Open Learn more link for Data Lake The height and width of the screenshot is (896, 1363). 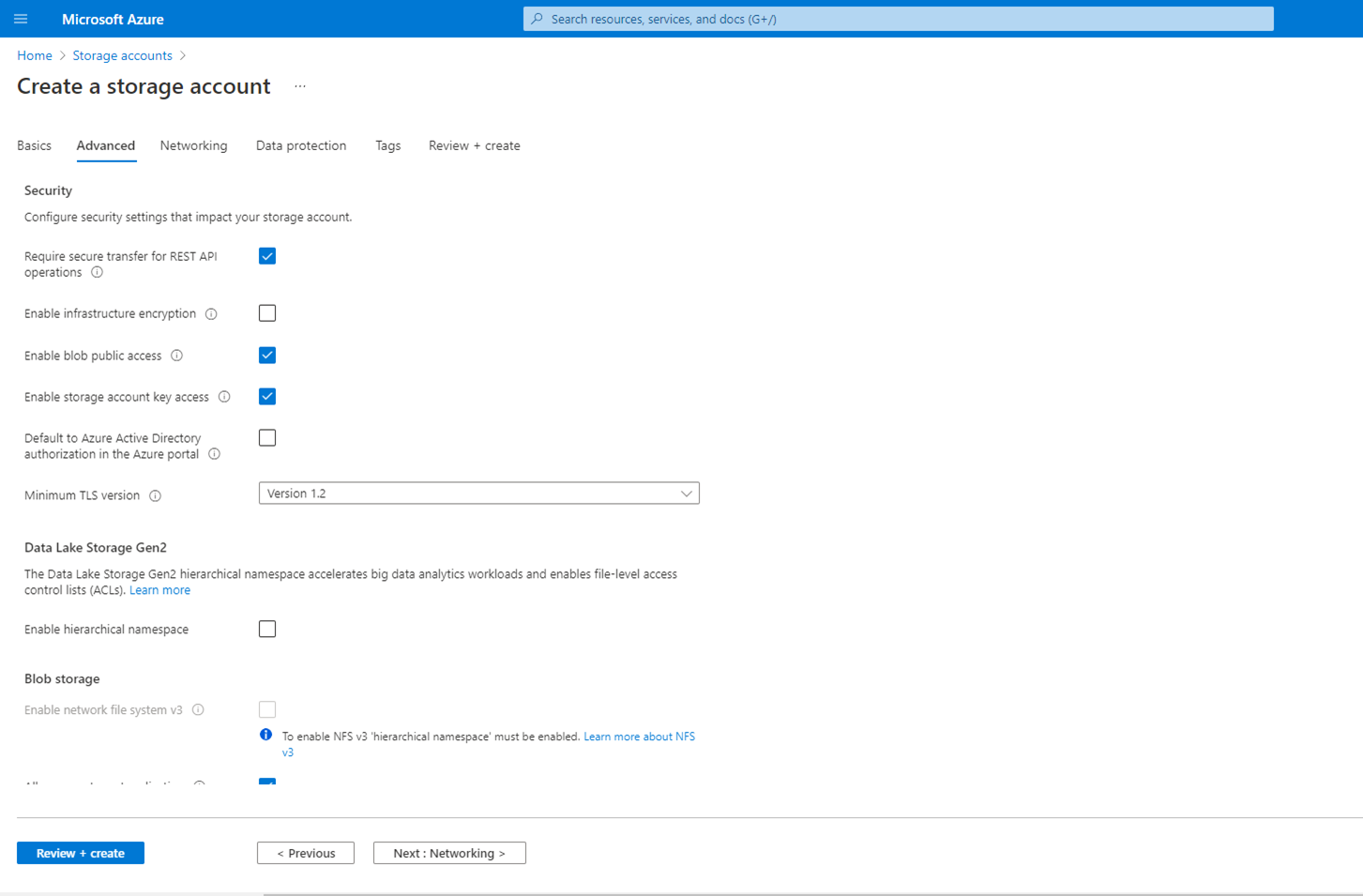(x=159, y=590)
